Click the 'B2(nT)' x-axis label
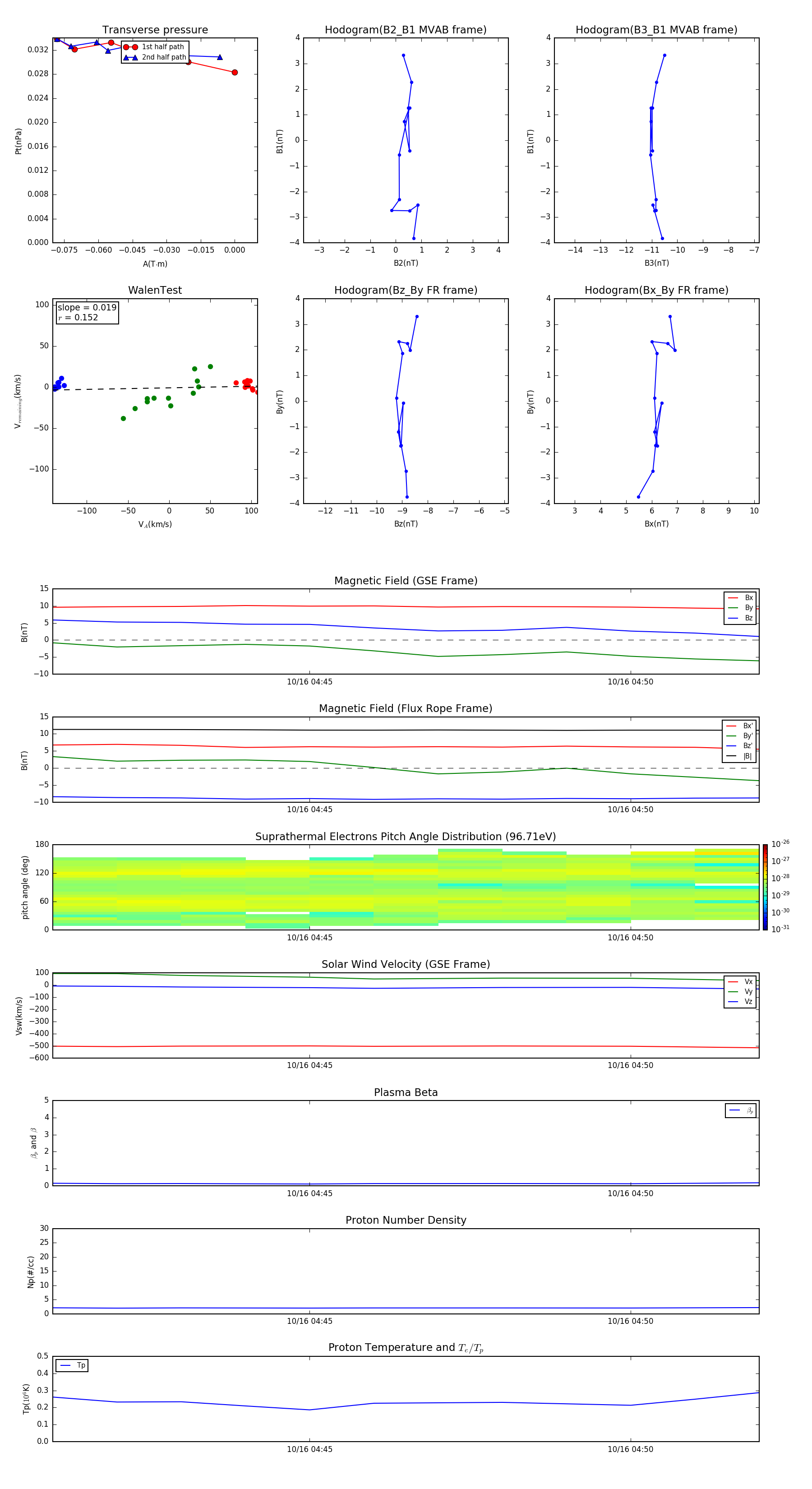Image resolution: width=812 pixels, height=1489 pixels. click(x=406, y=263)
